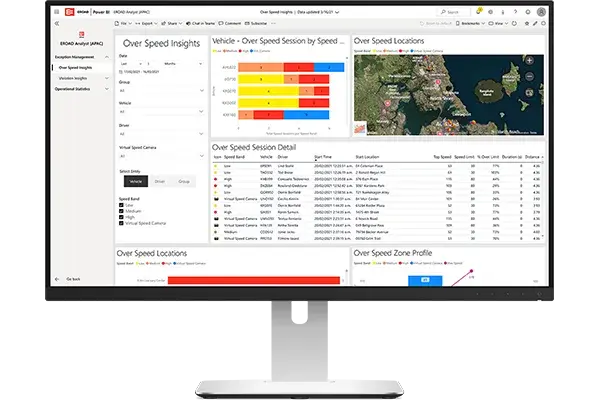The image size is (600, 400).
Task: Click Chat in Teams toolbar button
Action: (200, 23)
